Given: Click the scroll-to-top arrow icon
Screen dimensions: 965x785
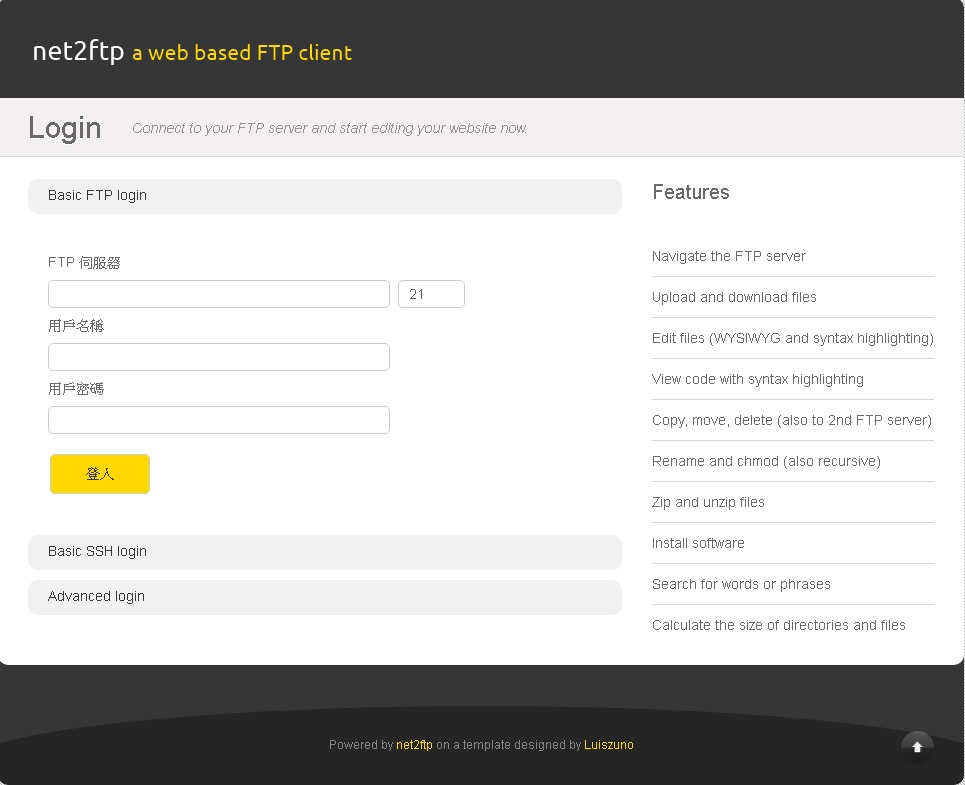Looking at the screenshot, I should [x=917, y=746].
